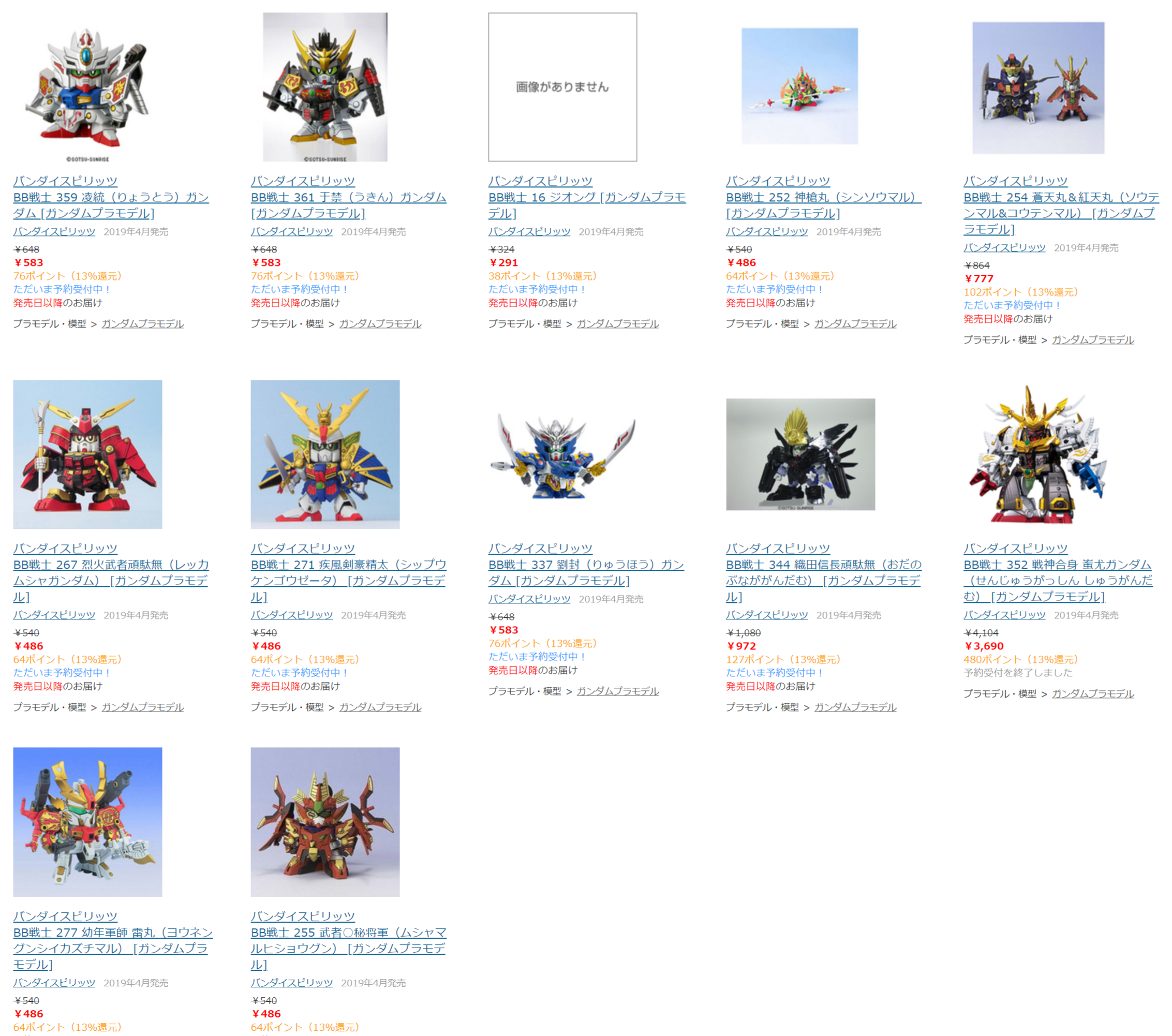This screenshot has height=1036, width=1172.
Task: Open the BB戦士 252 神槍丸 product image
Action: pyautogui.click(x=800, y=86)
